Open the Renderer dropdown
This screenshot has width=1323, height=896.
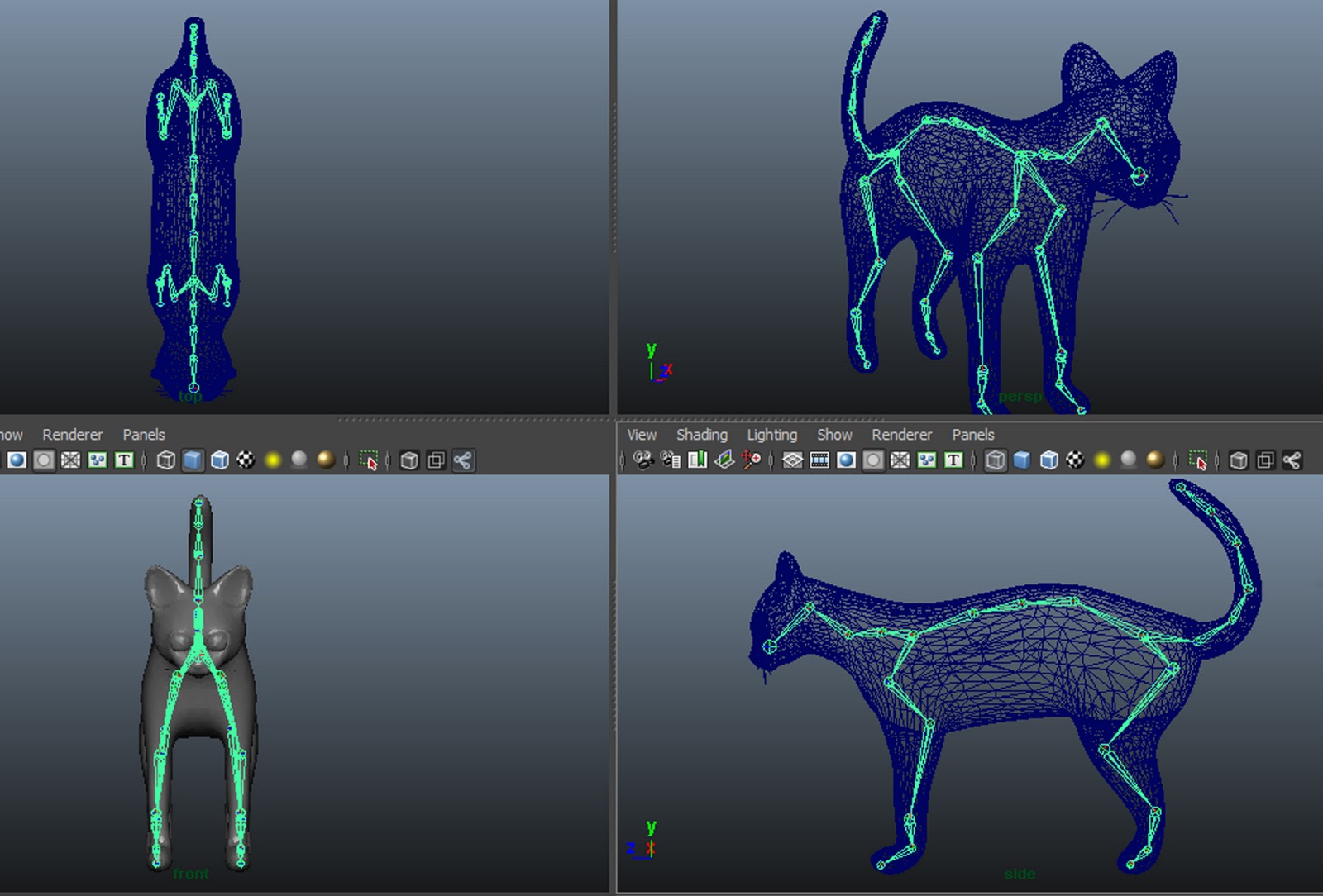tap(901, 434)
